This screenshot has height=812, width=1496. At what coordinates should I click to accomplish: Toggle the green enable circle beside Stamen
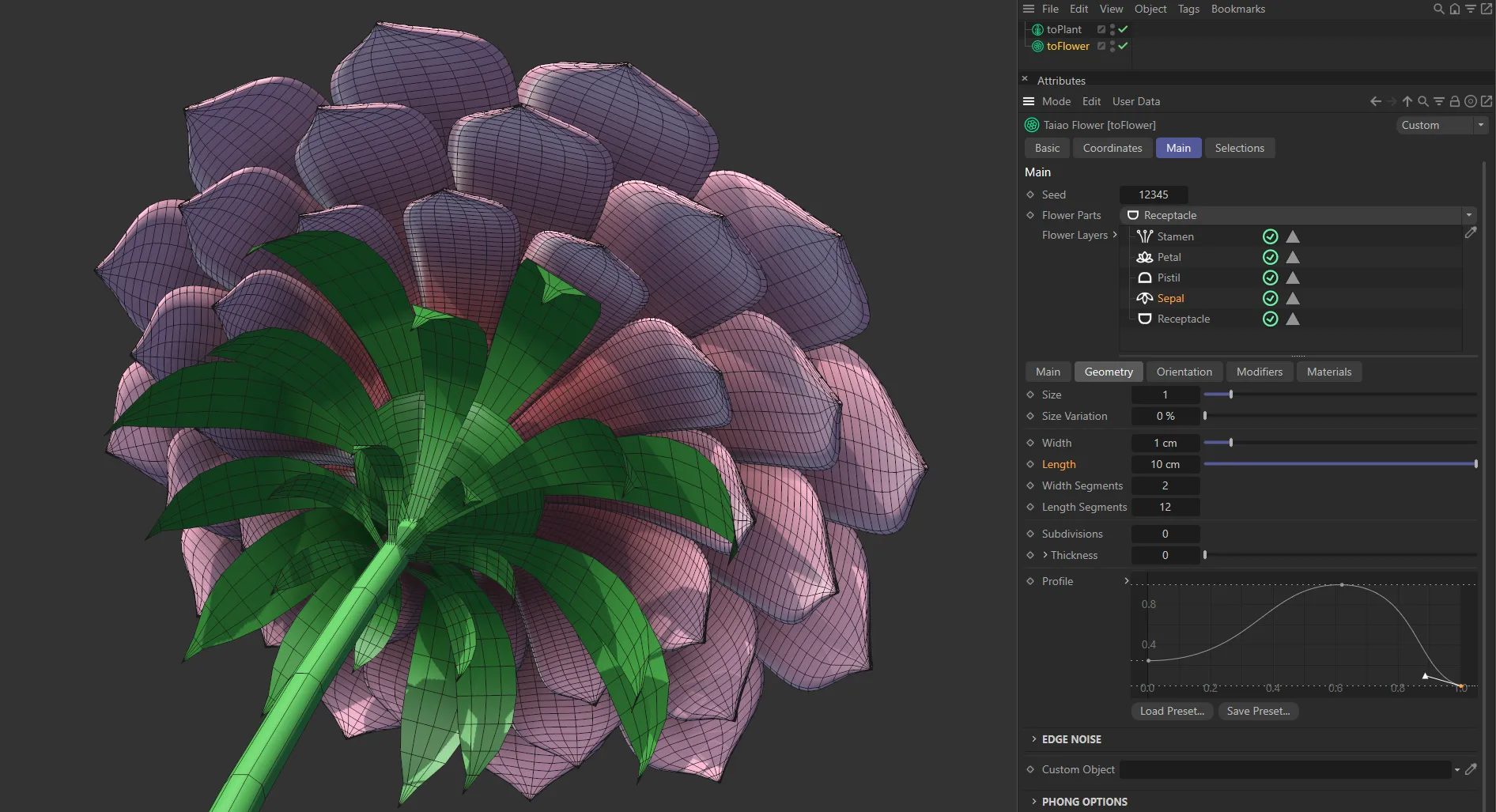pos(1270,236)
